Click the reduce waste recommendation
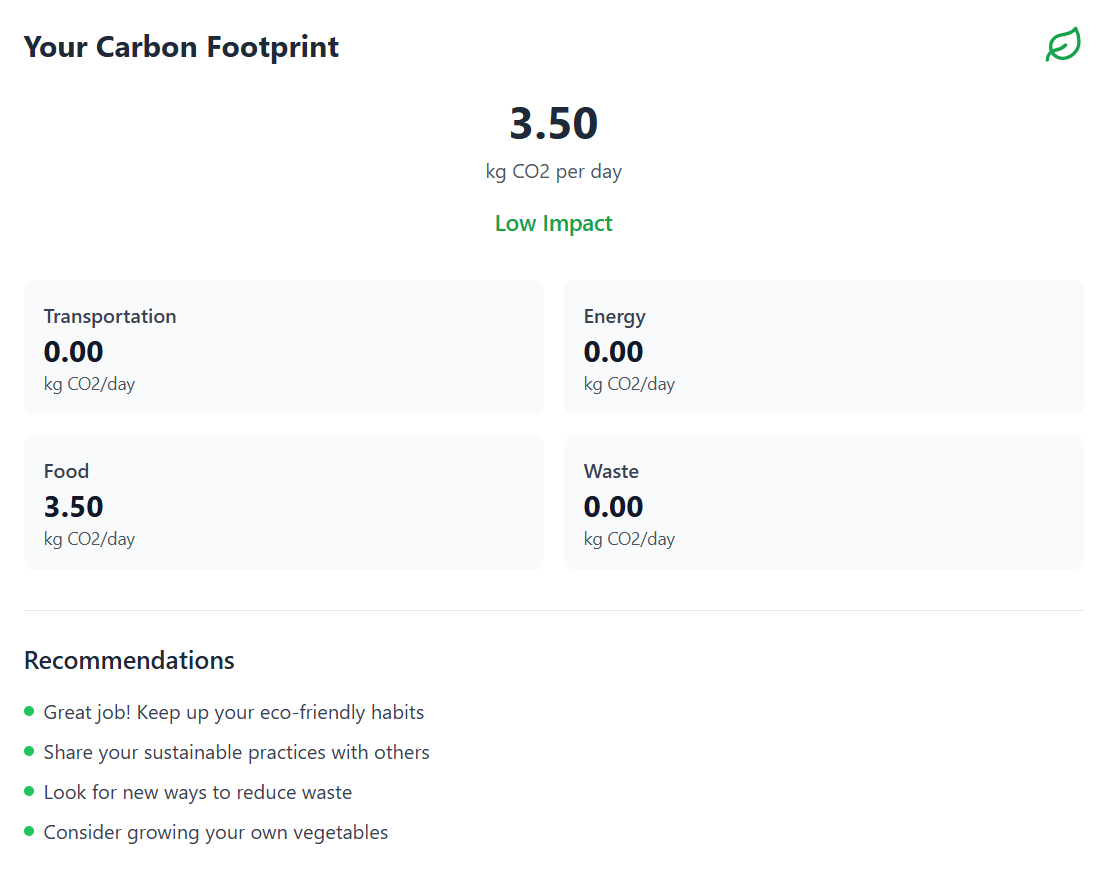The width and height of the screenshot is (1107, 870). pyautogui.click(x=198, y=792)
